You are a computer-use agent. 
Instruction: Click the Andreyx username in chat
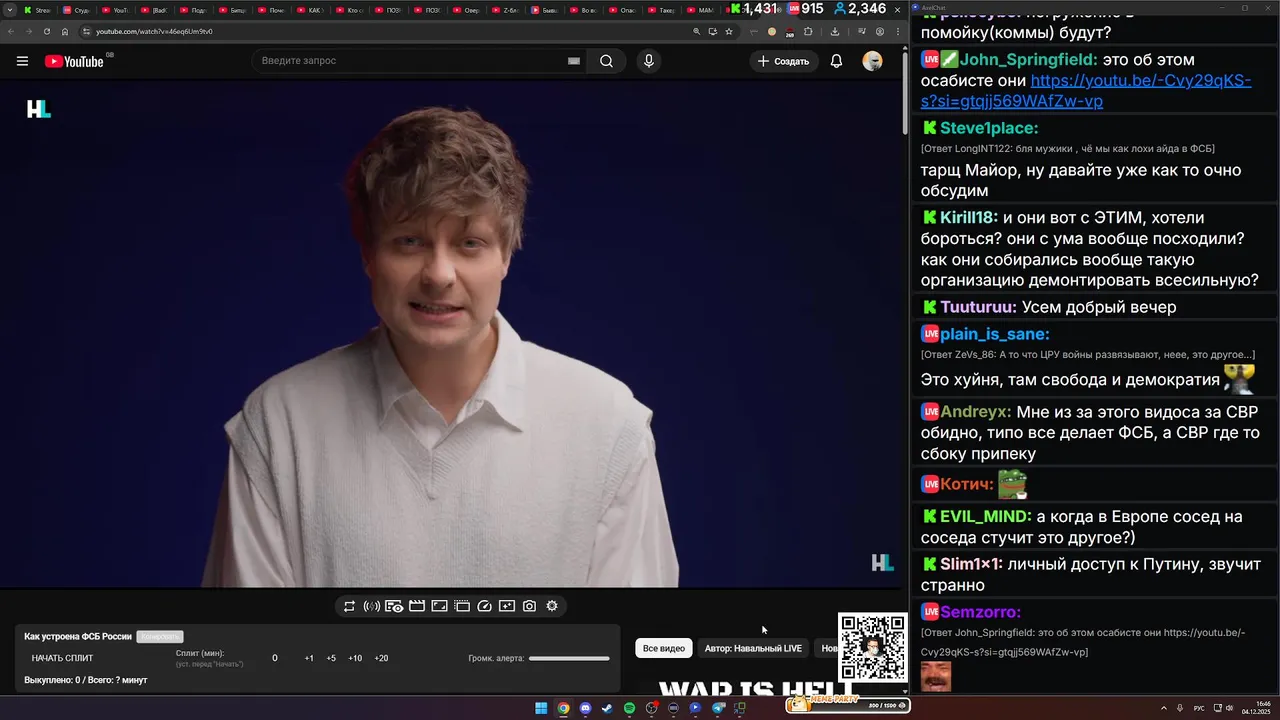click(976, 412)
